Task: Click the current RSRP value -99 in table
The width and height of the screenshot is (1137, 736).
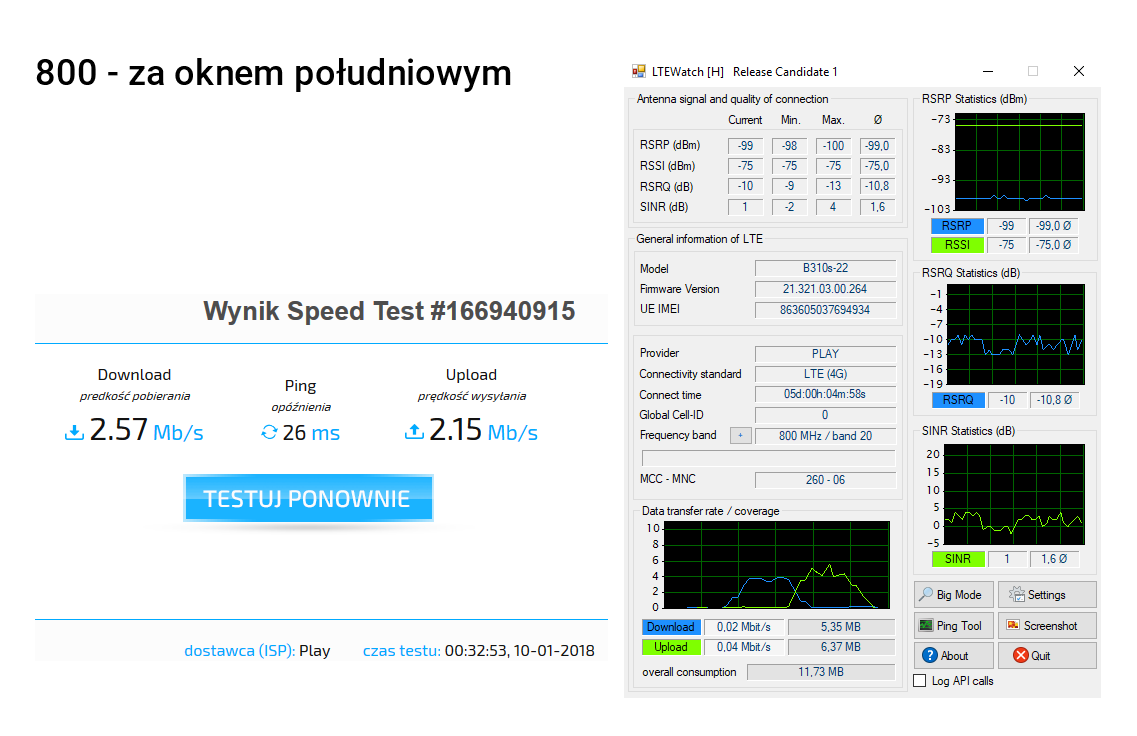Action: point(745,146)
